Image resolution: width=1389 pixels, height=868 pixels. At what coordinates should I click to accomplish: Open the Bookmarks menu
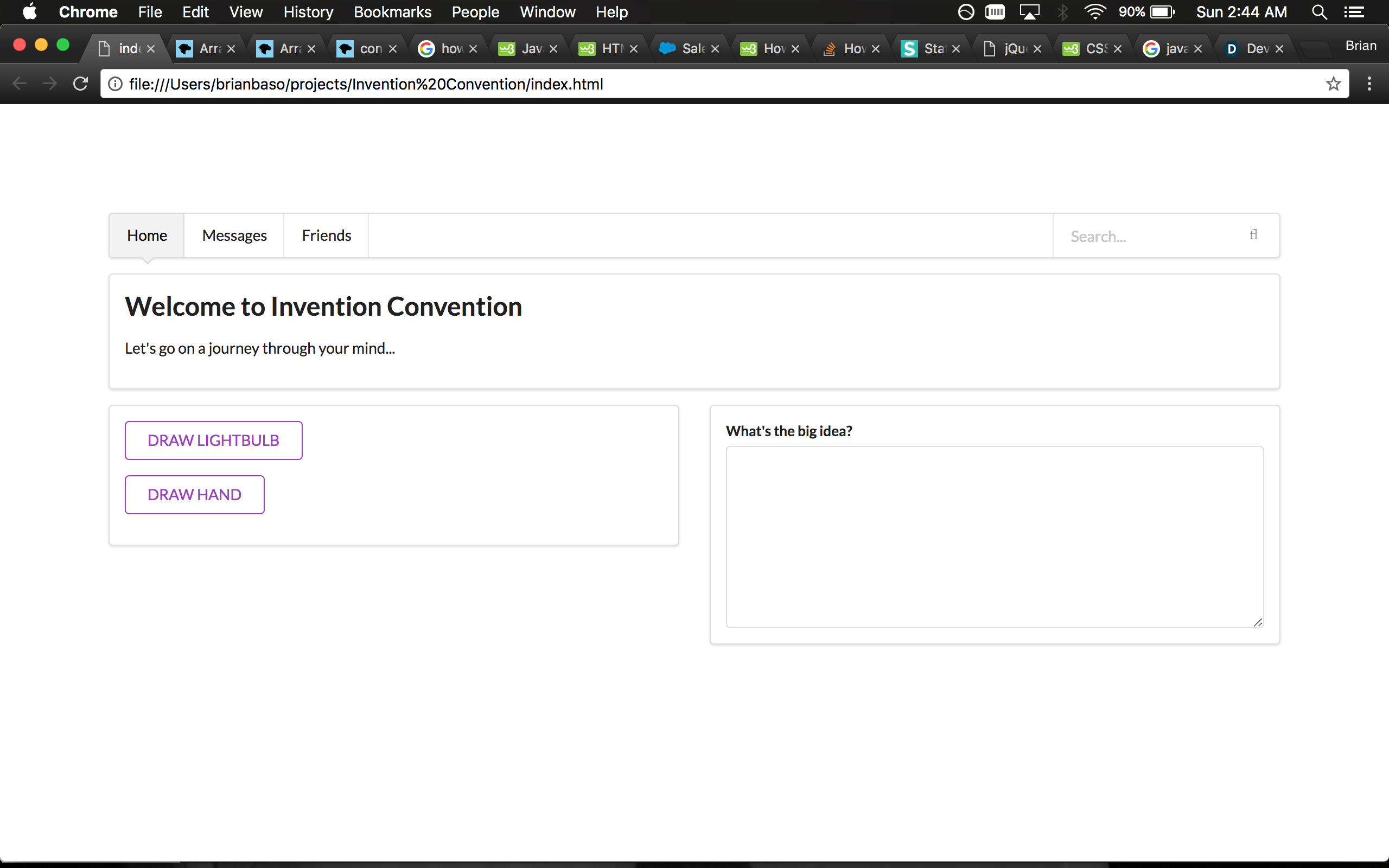coord(392,12)
